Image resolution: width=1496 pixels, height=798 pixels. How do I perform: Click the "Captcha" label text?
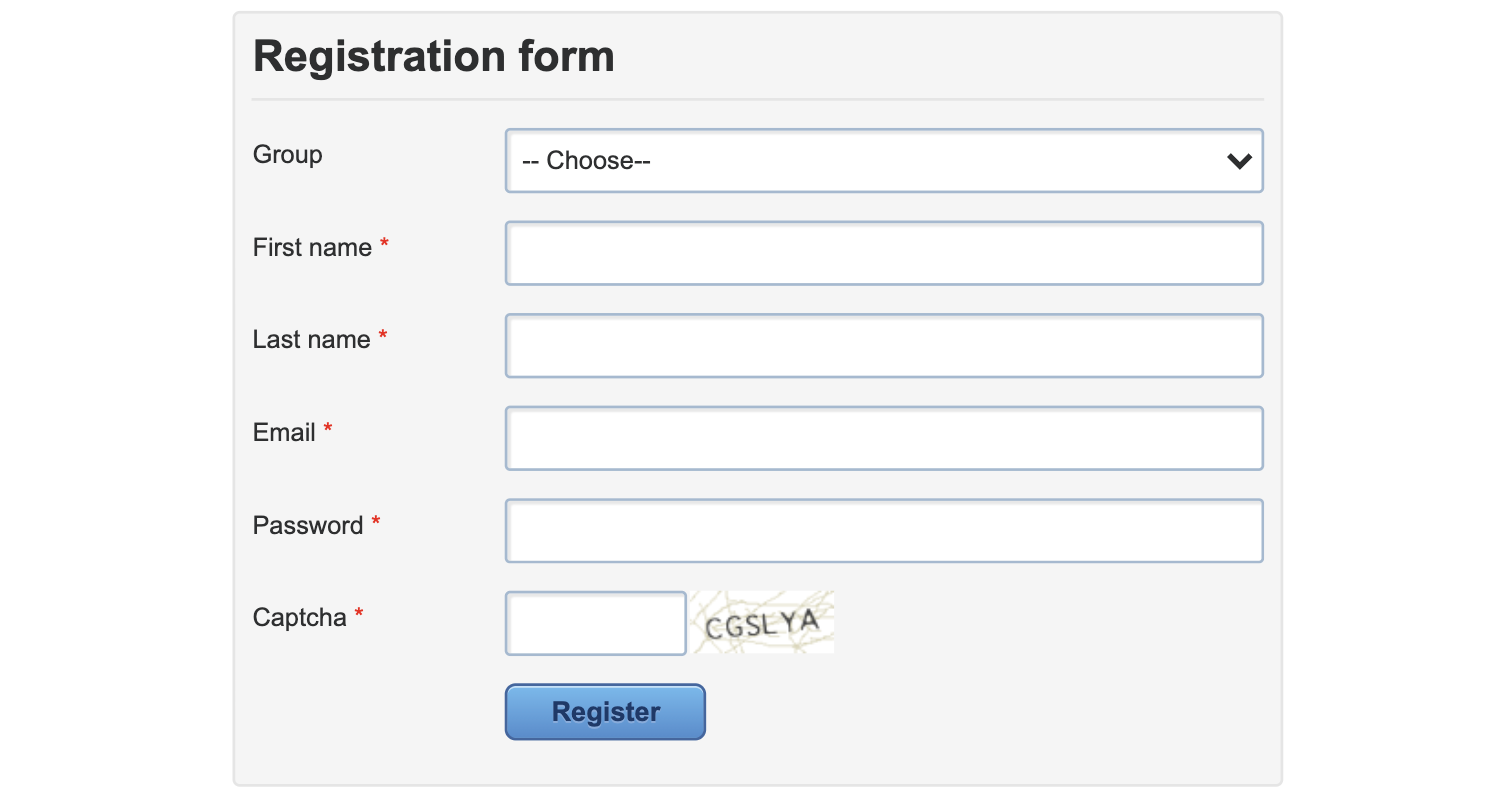coord(300,618)
